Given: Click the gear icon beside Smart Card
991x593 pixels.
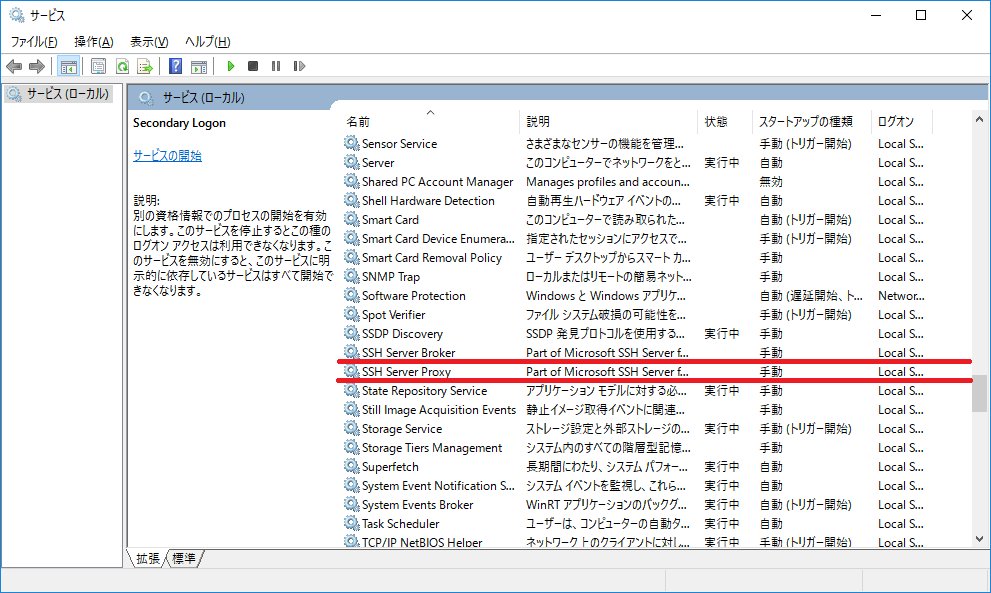Looking at the screenshot, I should click(351, 219).
